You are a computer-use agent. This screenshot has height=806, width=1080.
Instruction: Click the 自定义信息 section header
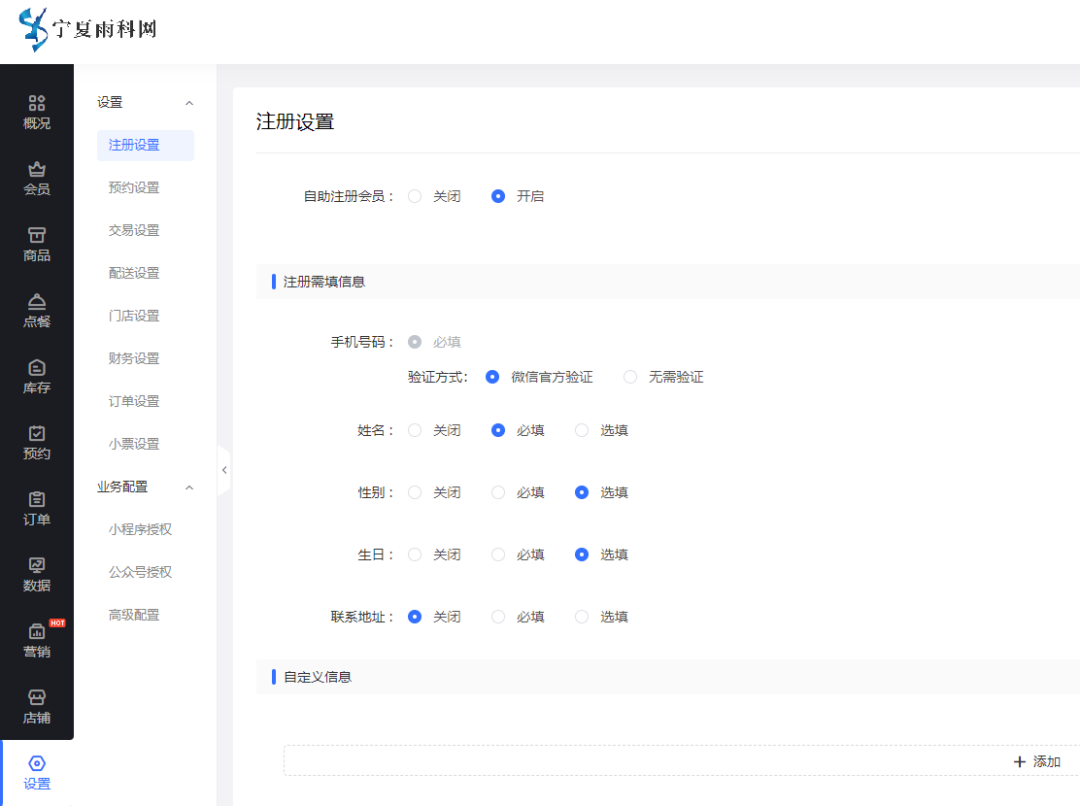tap(318, 677)
